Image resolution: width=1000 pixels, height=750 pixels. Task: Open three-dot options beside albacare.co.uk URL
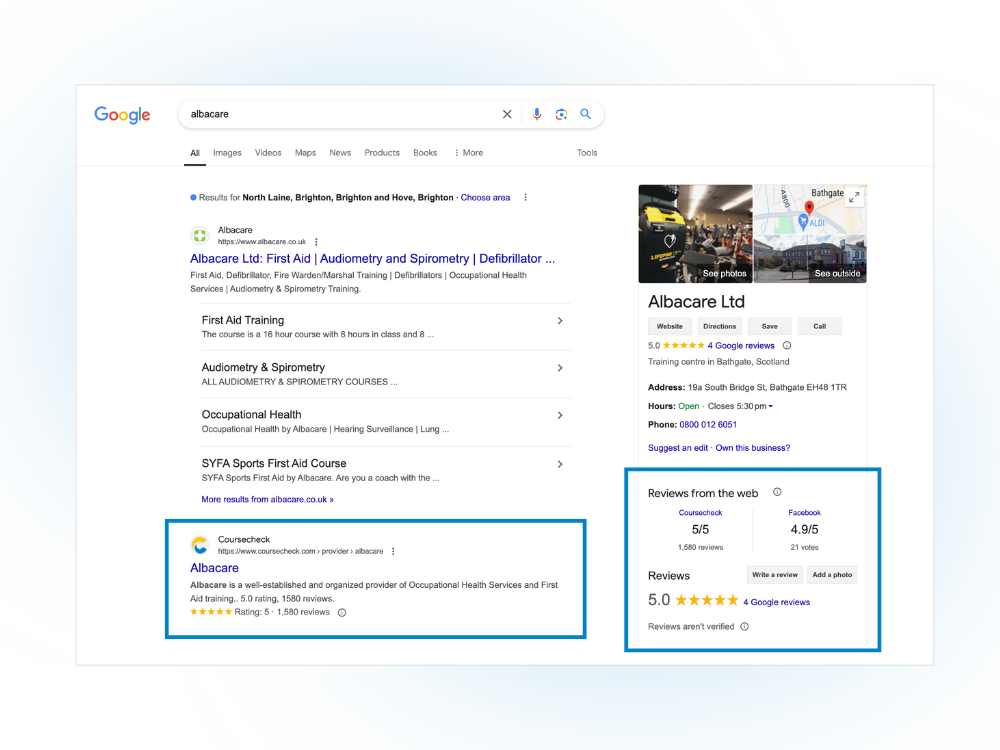tap(316, 242)
